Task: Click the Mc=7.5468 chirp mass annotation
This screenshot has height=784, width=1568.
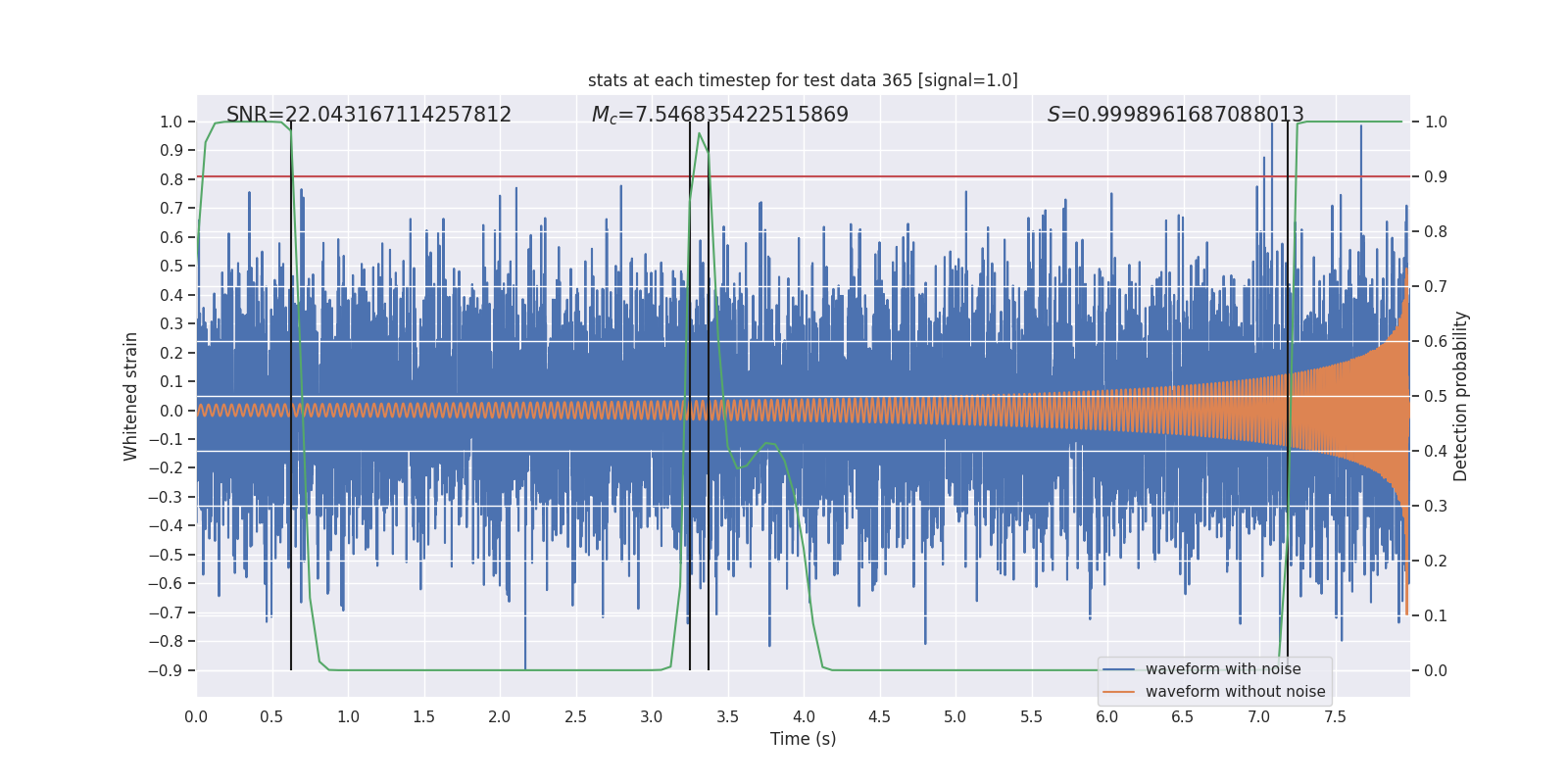Action: pyautogui.click(x=720, y=115)
